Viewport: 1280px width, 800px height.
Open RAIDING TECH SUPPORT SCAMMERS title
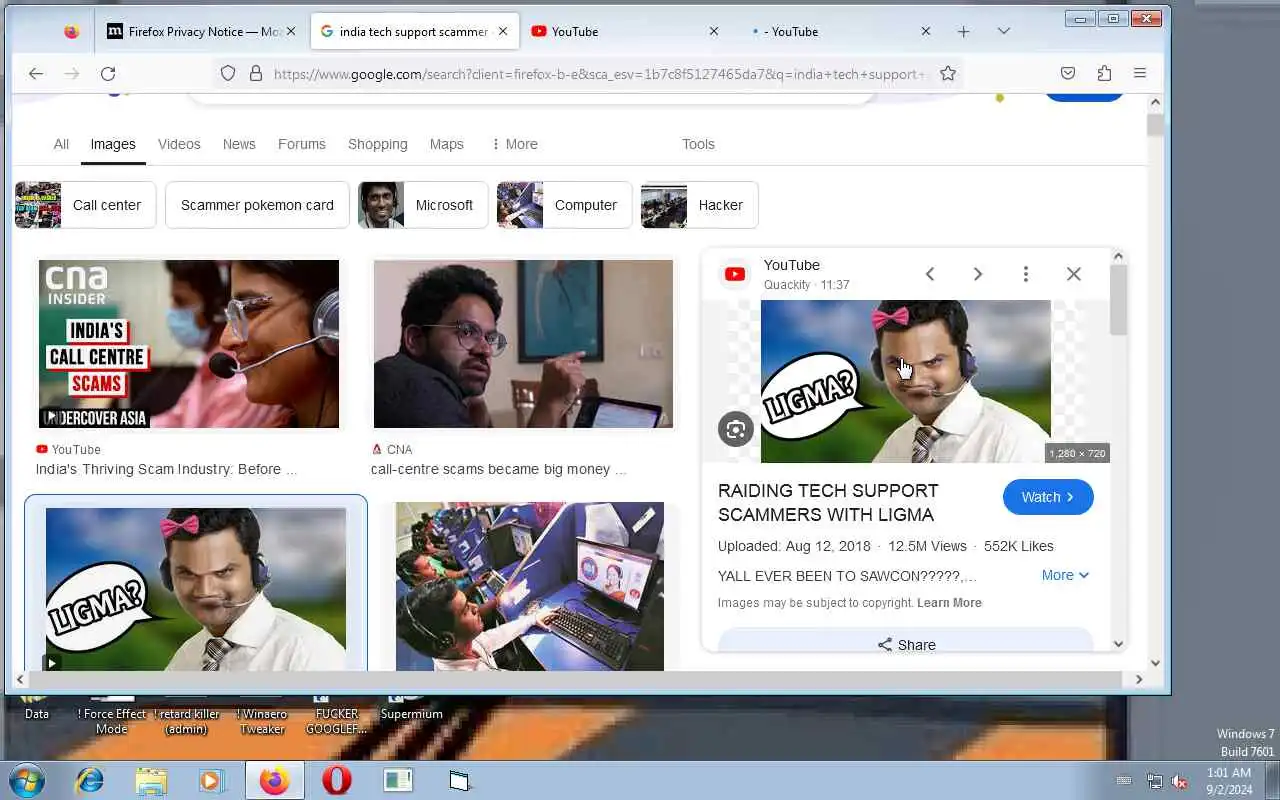828,503
